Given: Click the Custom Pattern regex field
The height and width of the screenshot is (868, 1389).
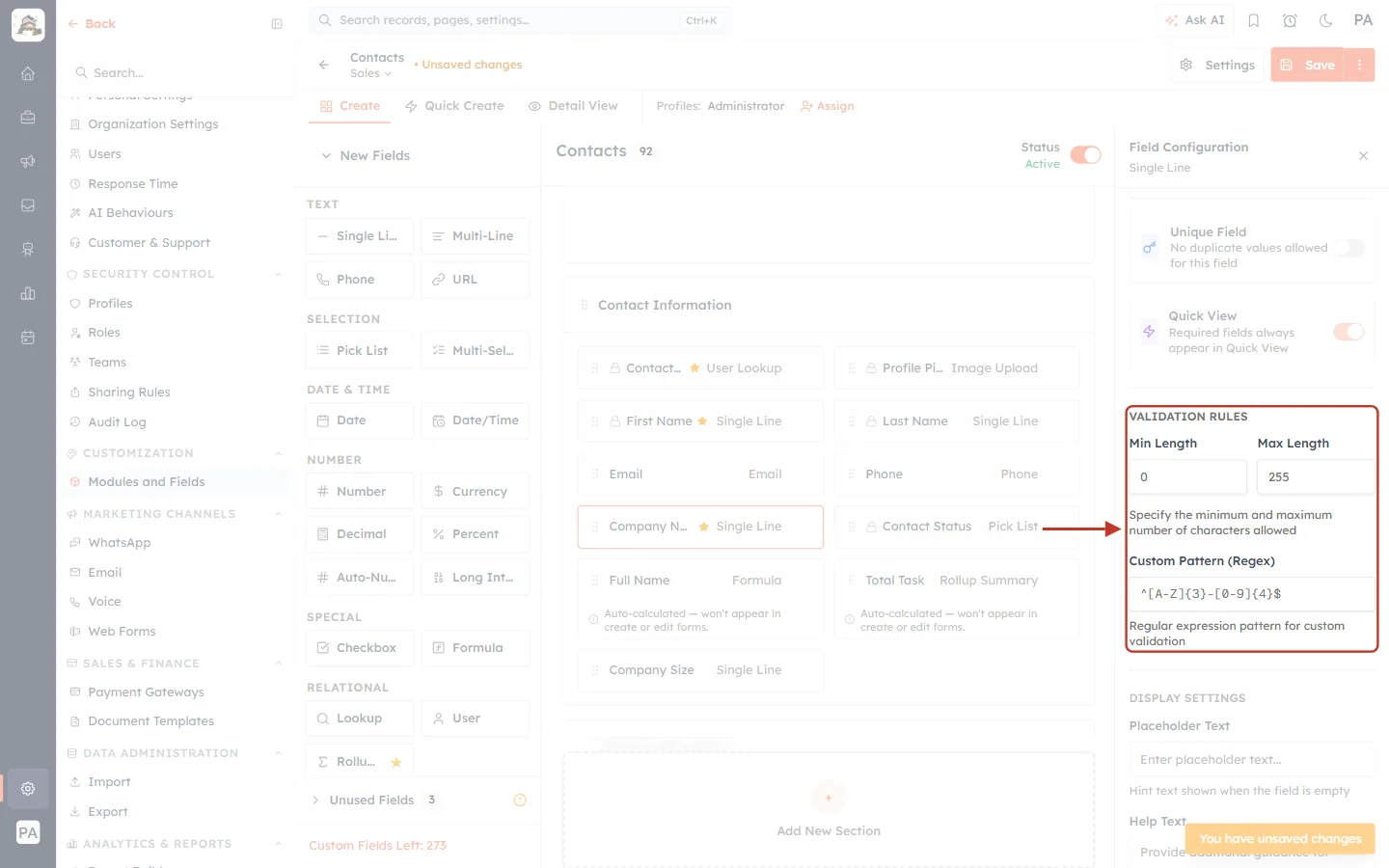Looking at the screenshot, I should 1252,594.
